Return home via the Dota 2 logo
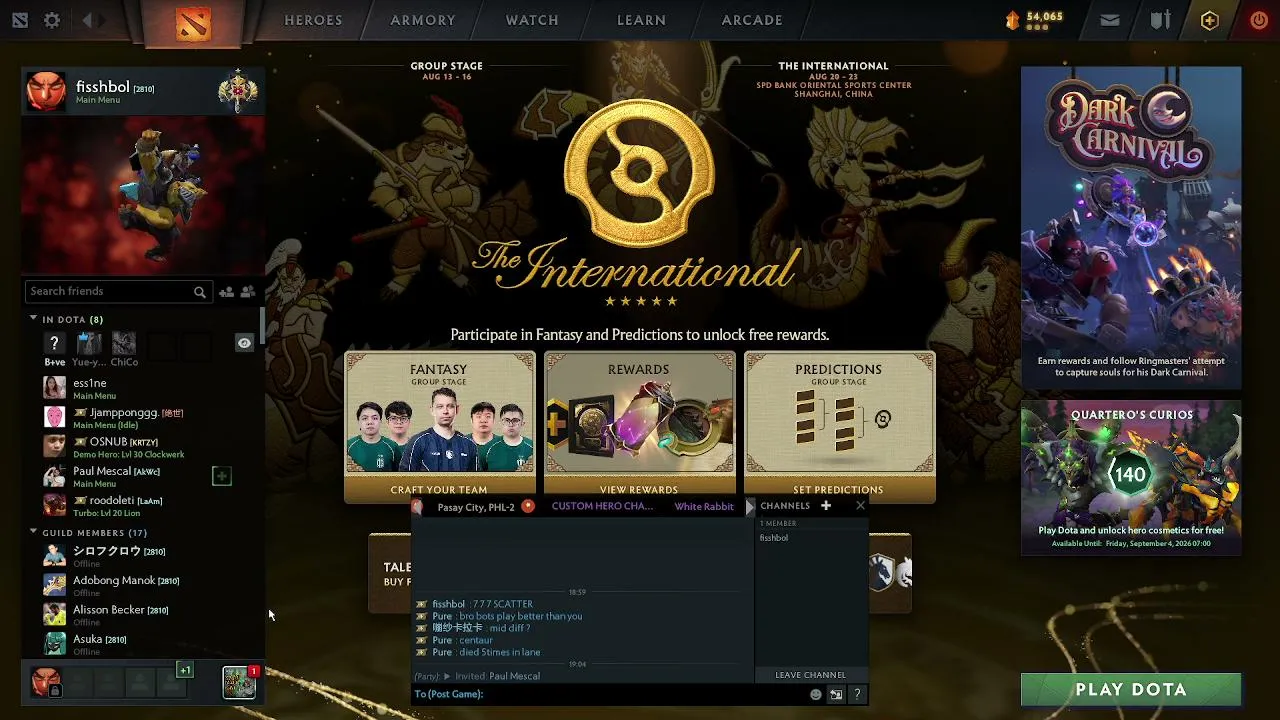 [193, 22]
